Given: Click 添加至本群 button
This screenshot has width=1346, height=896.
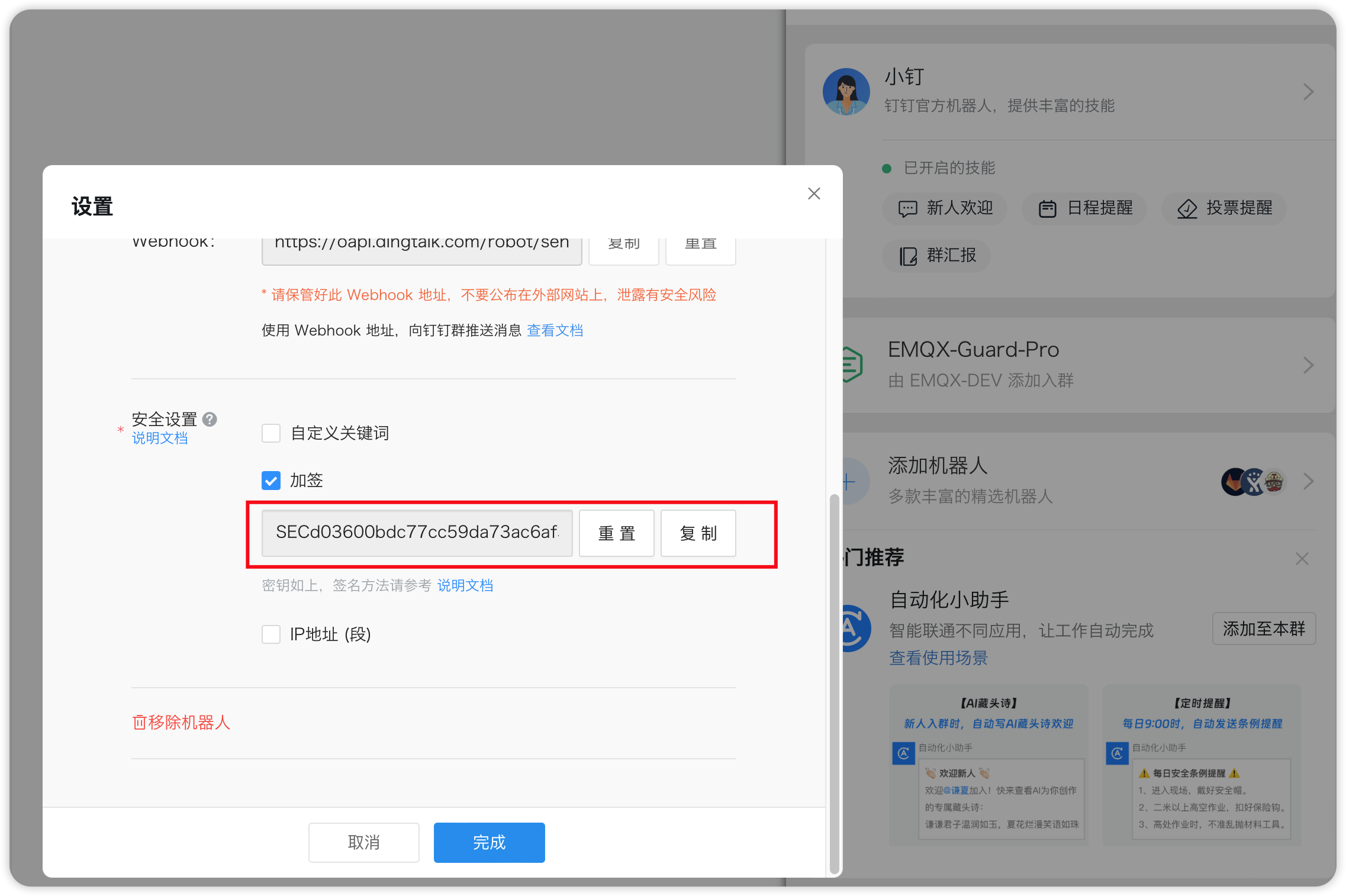Looking at the screenshot, I should tap(1264, 629).
